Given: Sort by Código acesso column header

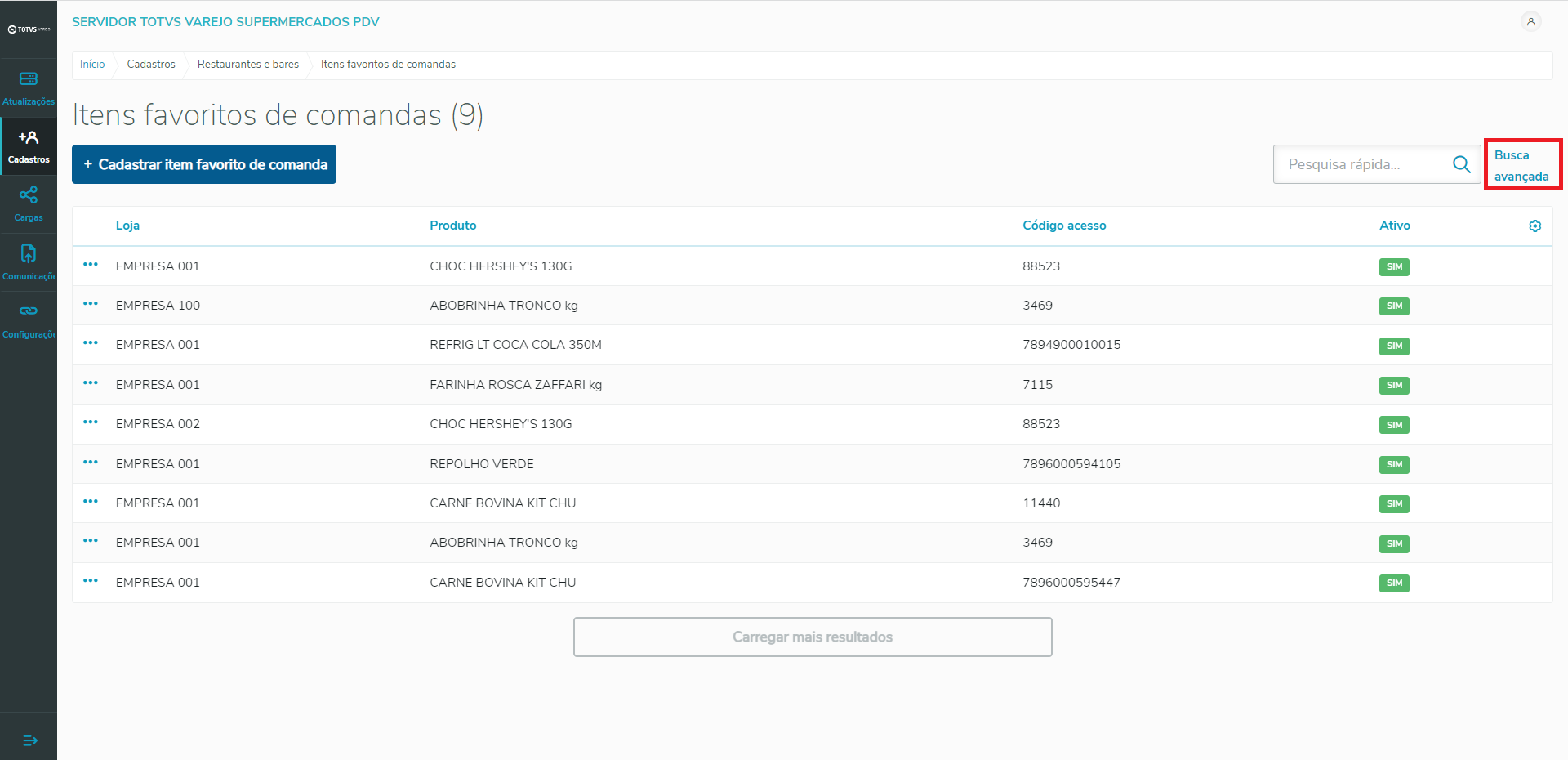Looking at the screenshot, I should pyautogui.click(x=1064, y=226).
